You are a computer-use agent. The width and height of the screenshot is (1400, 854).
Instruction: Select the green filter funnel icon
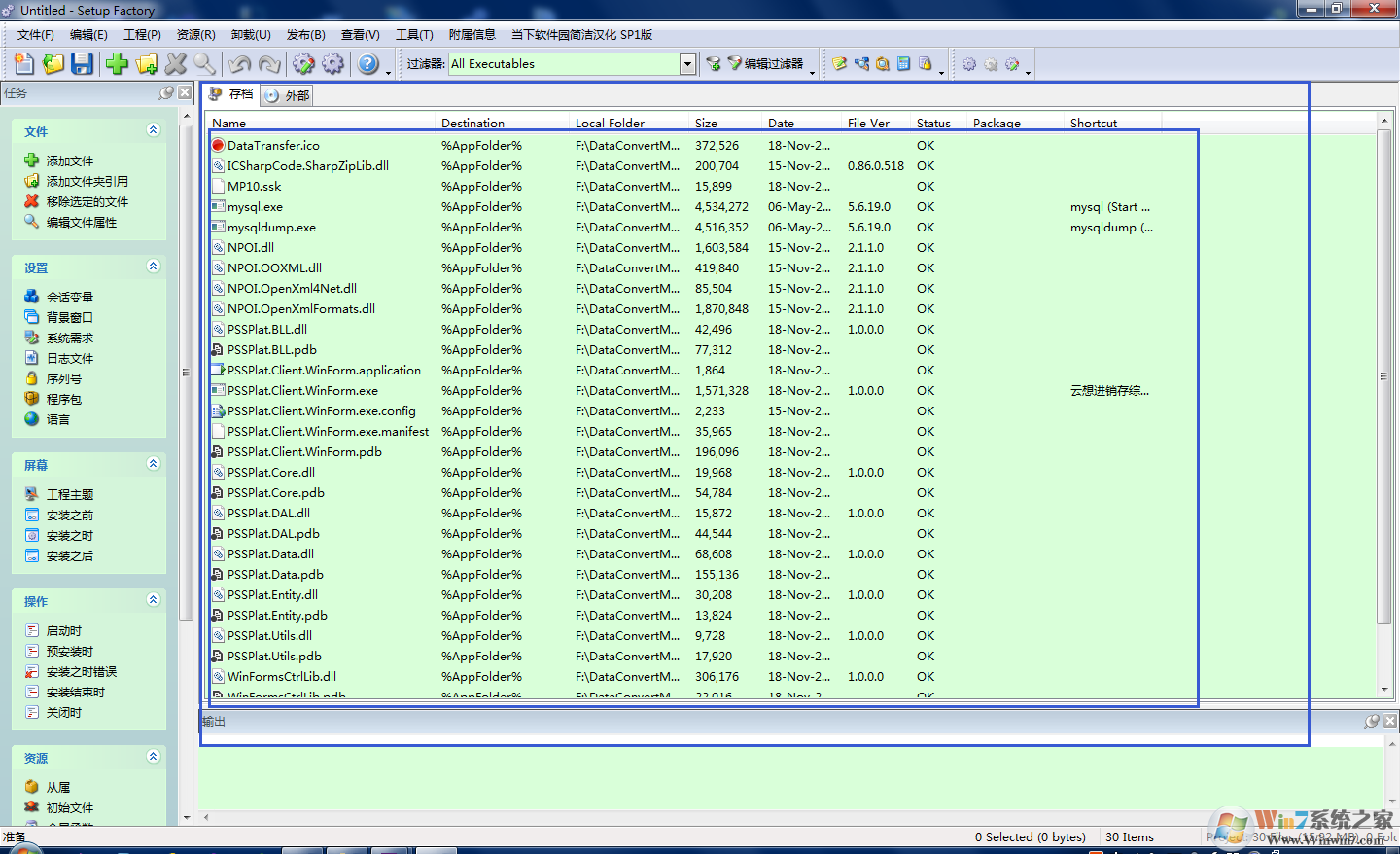point(714,63)
